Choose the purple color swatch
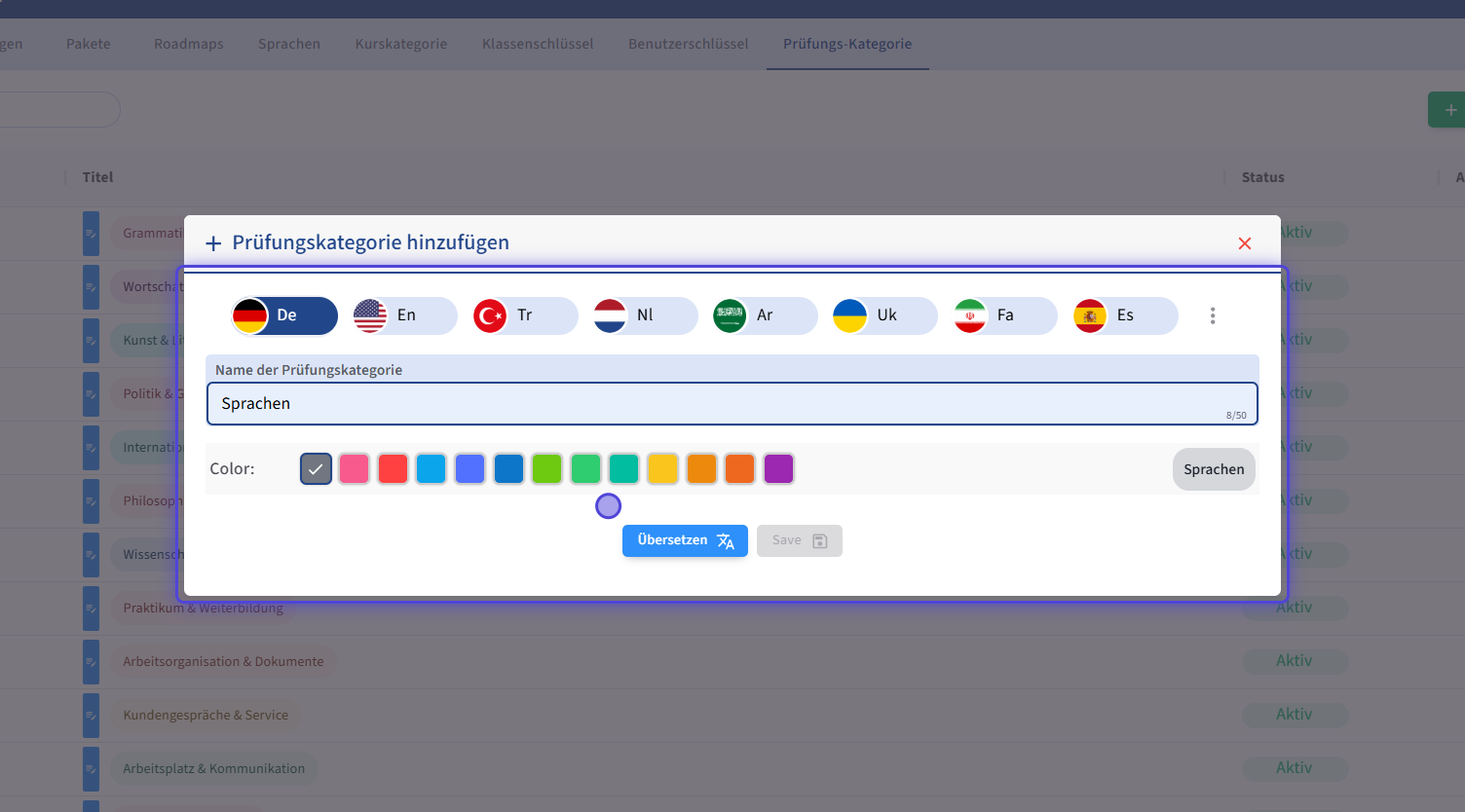 pyautogui.click(x=778, y=469)
